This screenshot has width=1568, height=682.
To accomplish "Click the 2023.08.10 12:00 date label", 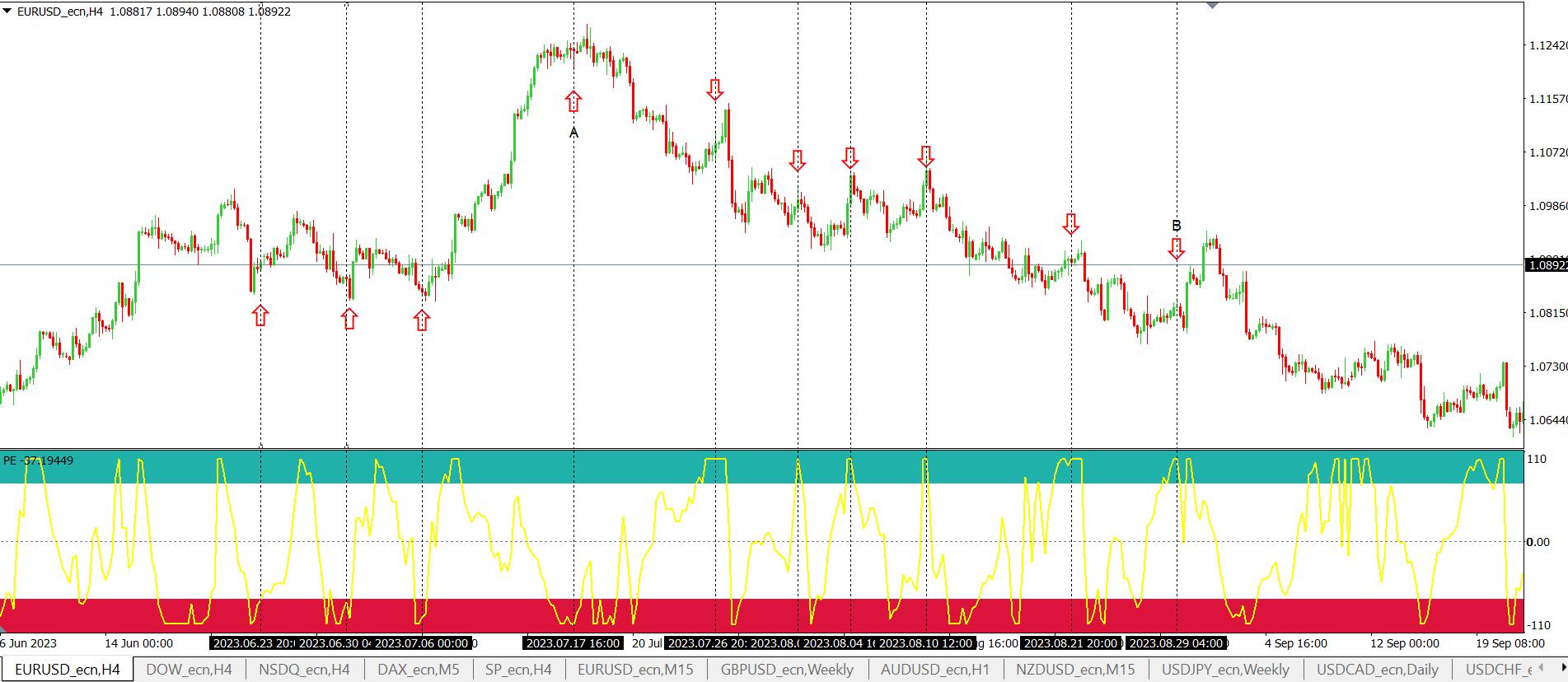I will tap(925, 643).
